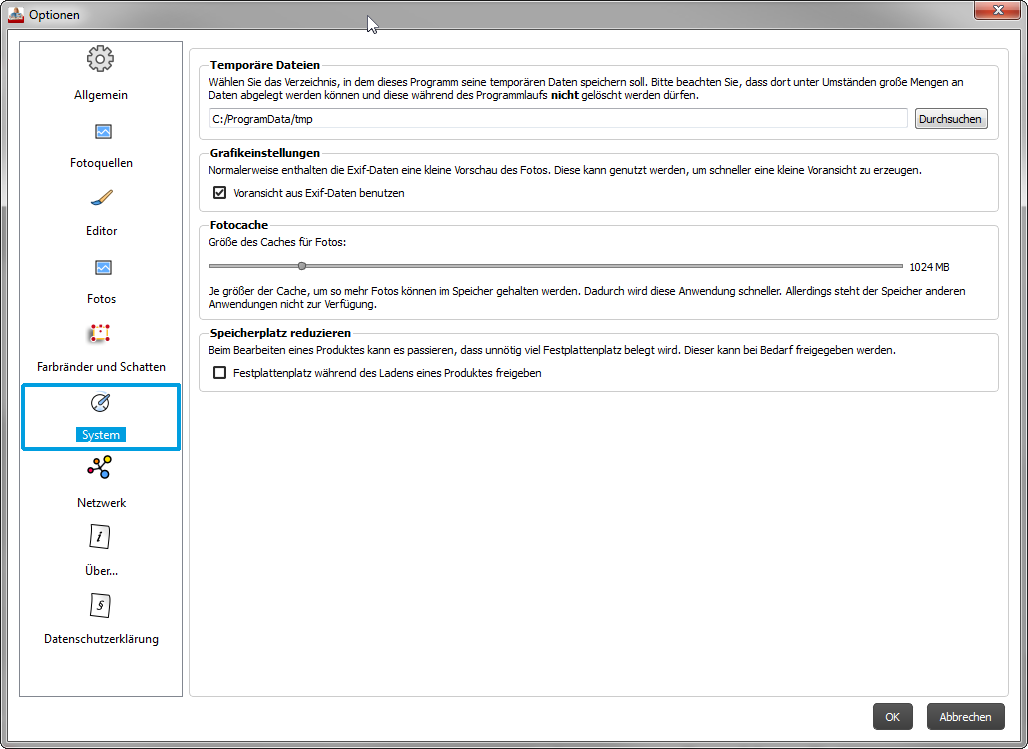
Task: Switch to the Editor label
Action: coord(101,231)
